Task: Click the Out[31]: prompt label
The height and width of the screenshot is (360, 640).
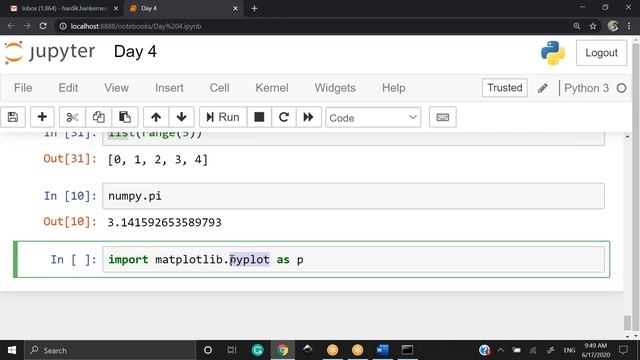Action: [70, 158]
